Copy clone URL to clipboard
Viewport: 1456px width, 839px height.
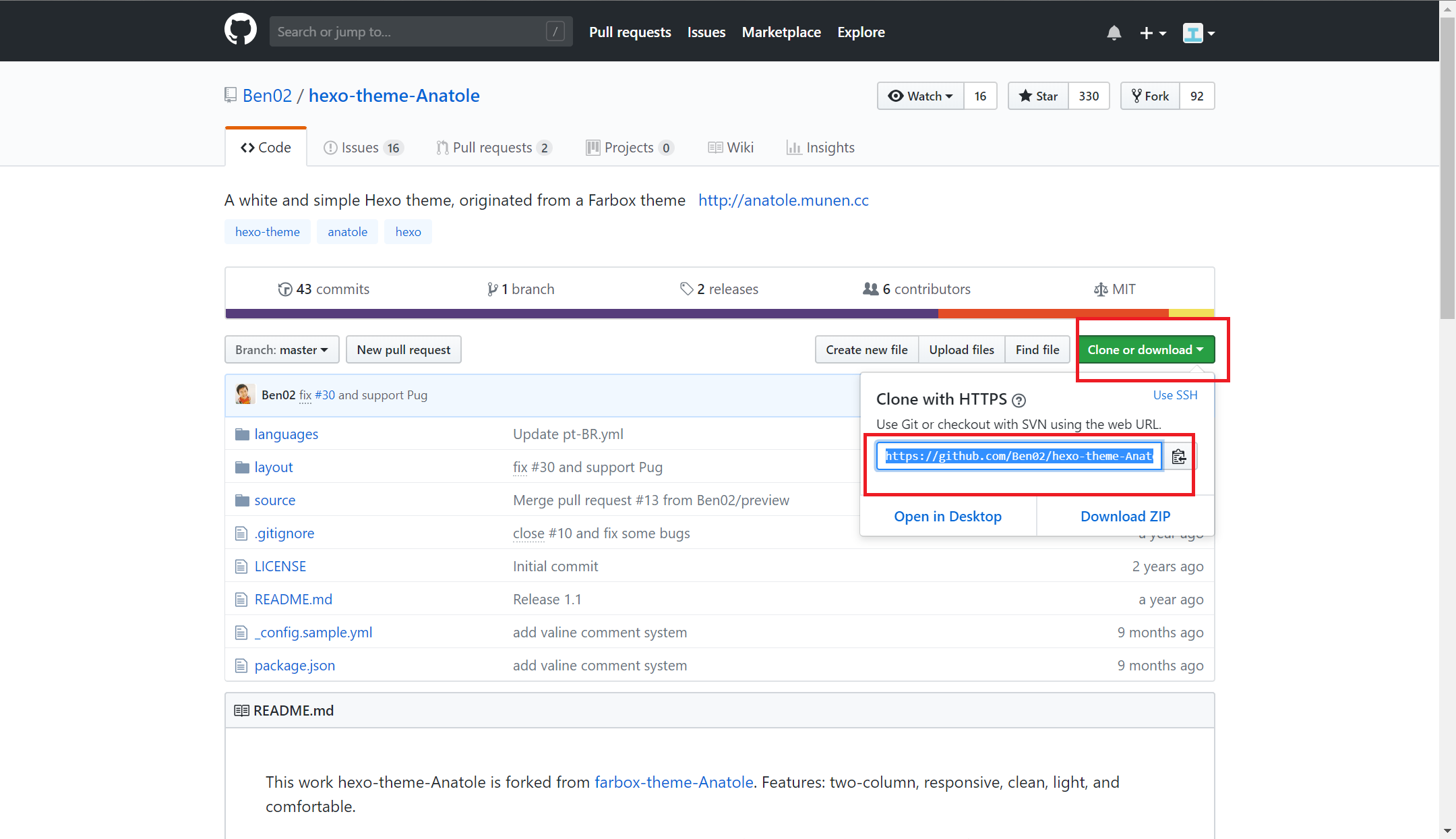(1178, 457)
